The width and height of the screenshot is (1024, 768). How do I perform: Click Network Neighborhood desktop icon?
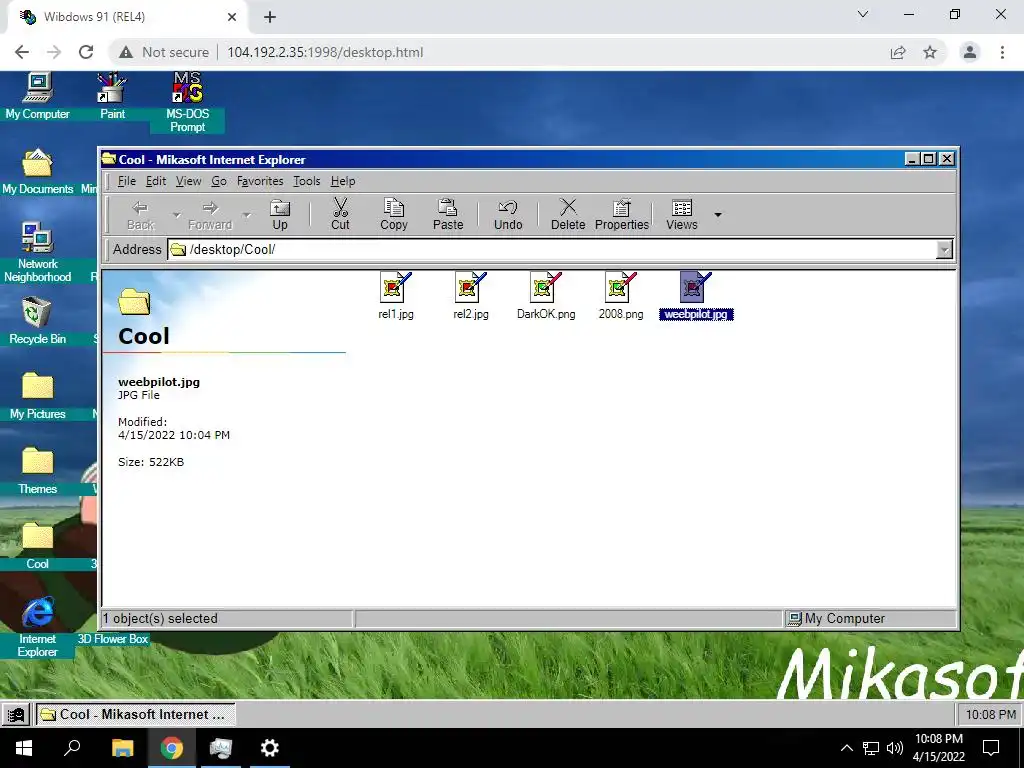pos(37,252)
